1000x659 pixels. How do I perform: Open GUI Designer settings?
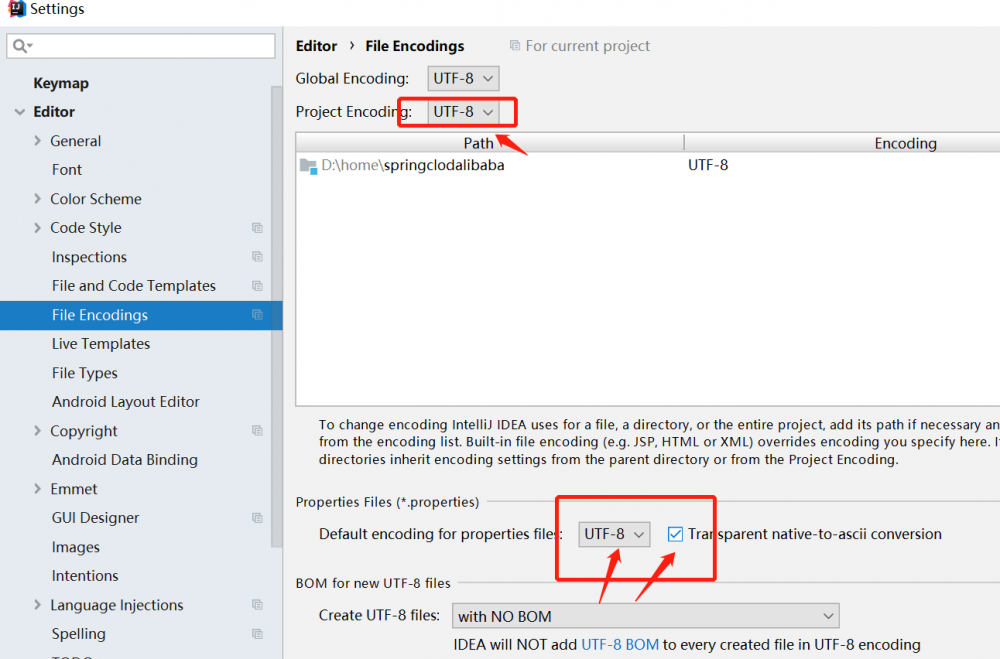click(96, 517)
